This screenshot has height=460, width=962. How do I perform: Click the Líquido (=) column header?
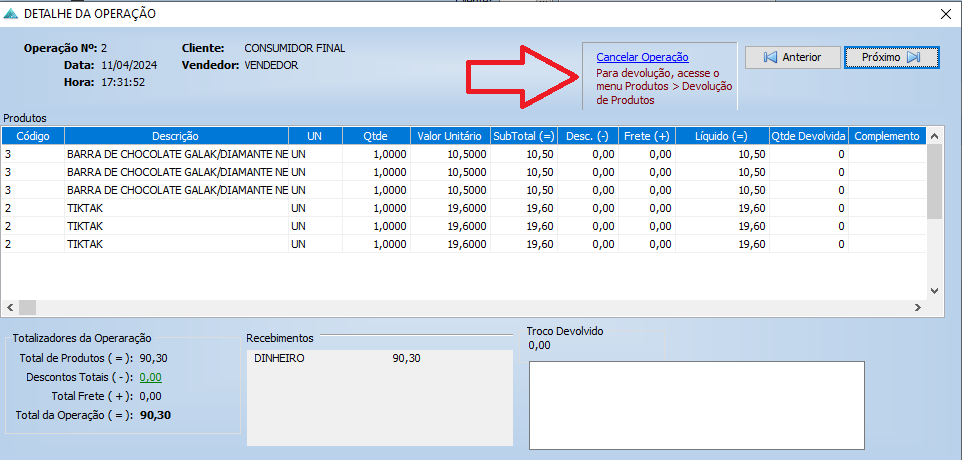tap(722, 136)
